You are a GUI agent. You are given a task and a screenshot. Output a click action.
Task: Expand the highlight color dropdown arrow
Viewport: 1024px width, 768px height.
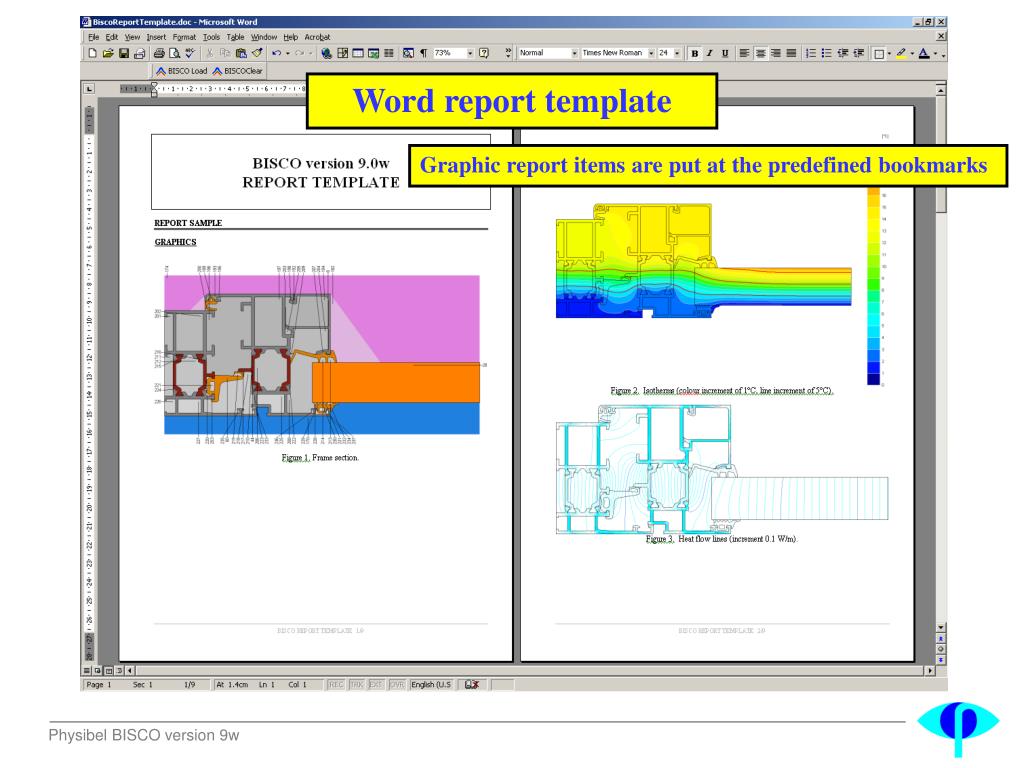pos(912,53)
